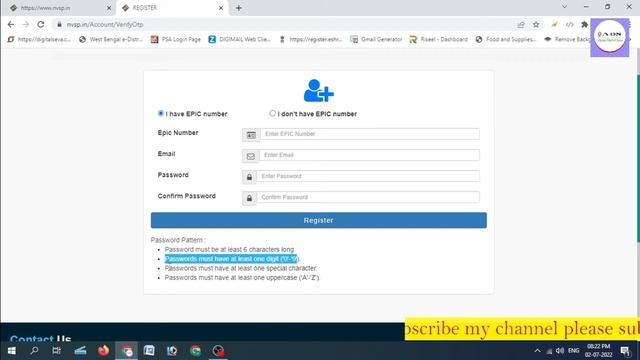Close the https://www.nvsp.in tab
640x360 pixels.
pyautogui.click(x=109, y=8)
